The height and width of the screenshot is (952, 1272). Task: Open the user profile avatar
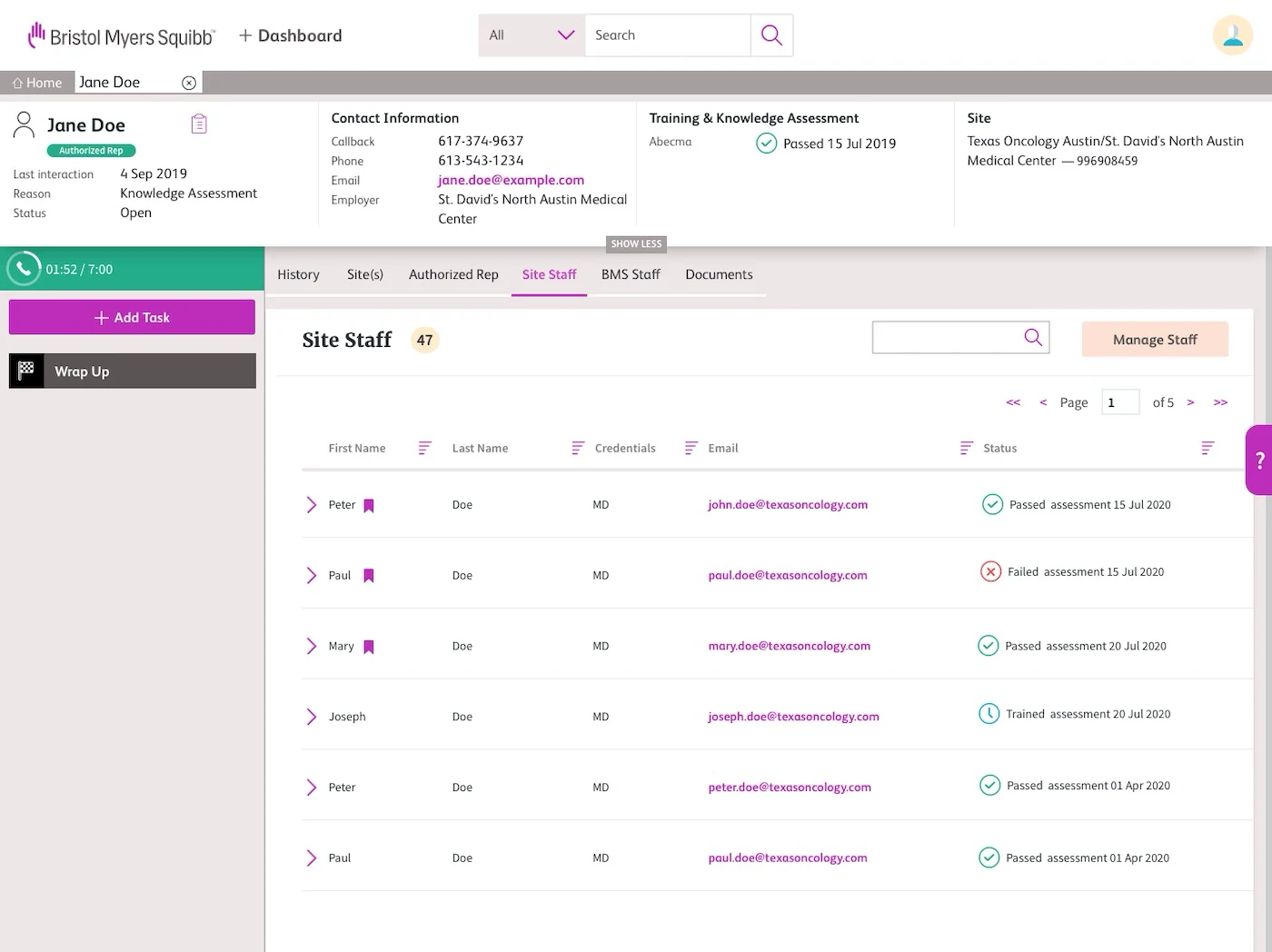pyautogui.click(x=1233, y=35)
